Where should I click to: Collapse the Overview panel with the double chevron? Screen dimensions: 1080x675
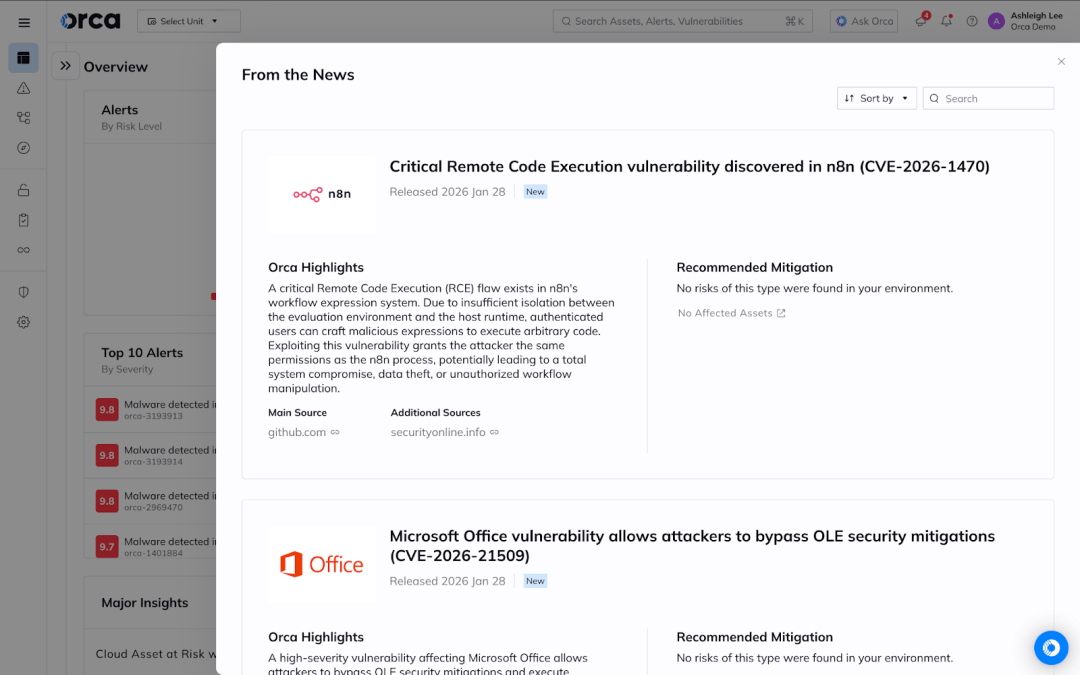pos(63,66)
